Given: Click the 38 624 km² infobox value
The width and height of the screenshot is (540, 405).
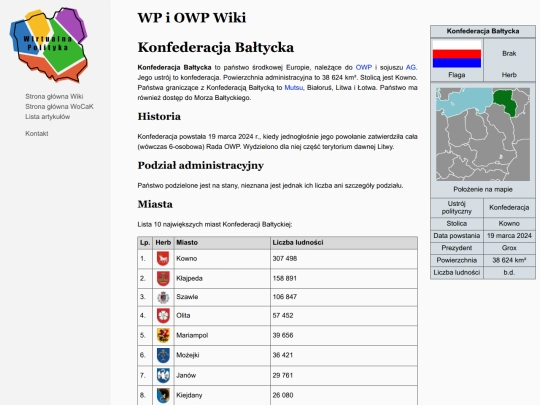Looking at the screenshot, I should 509,260.
